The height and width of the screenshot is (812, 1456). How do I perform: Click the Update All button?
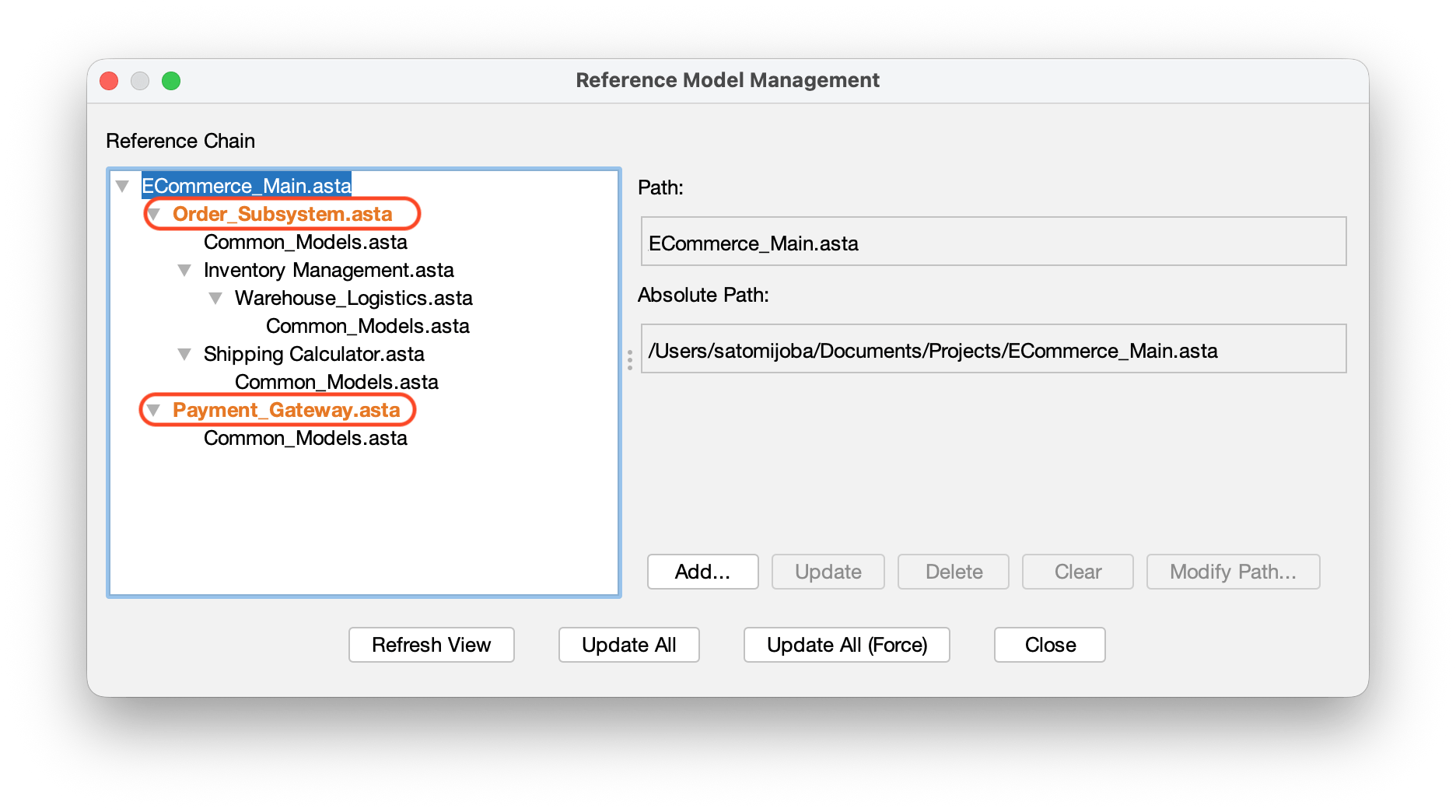point(629,645)
